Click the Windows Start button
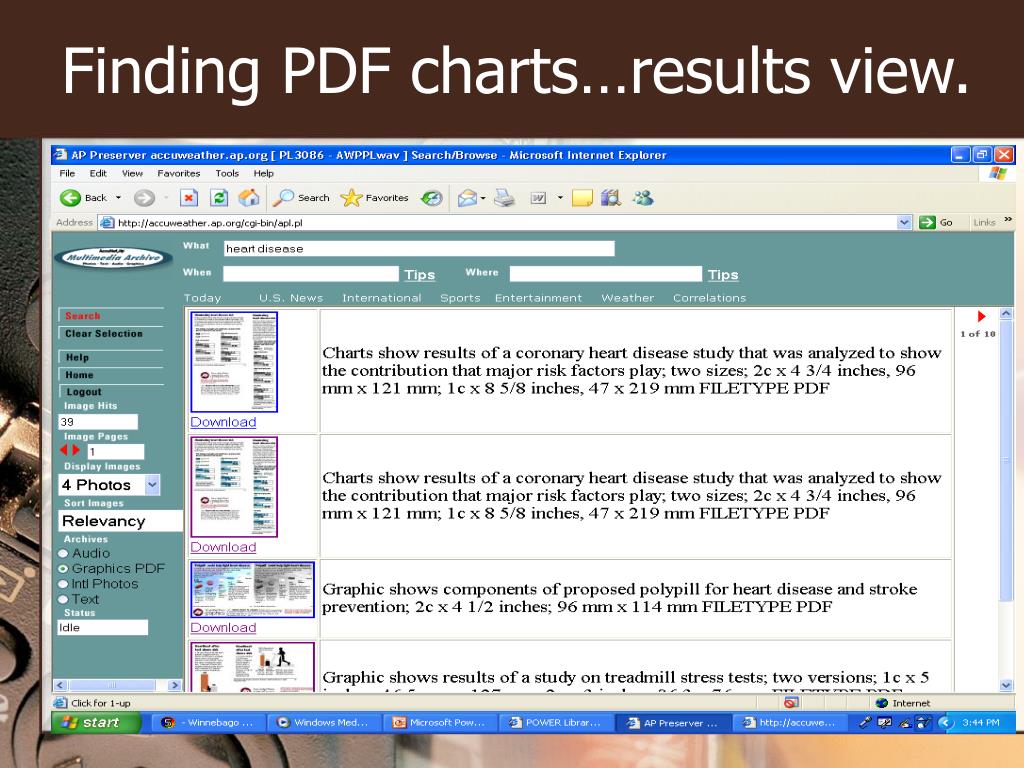The width and height of the screenshot is (1024, 768). pyautogui.click(x=97, y=722)
